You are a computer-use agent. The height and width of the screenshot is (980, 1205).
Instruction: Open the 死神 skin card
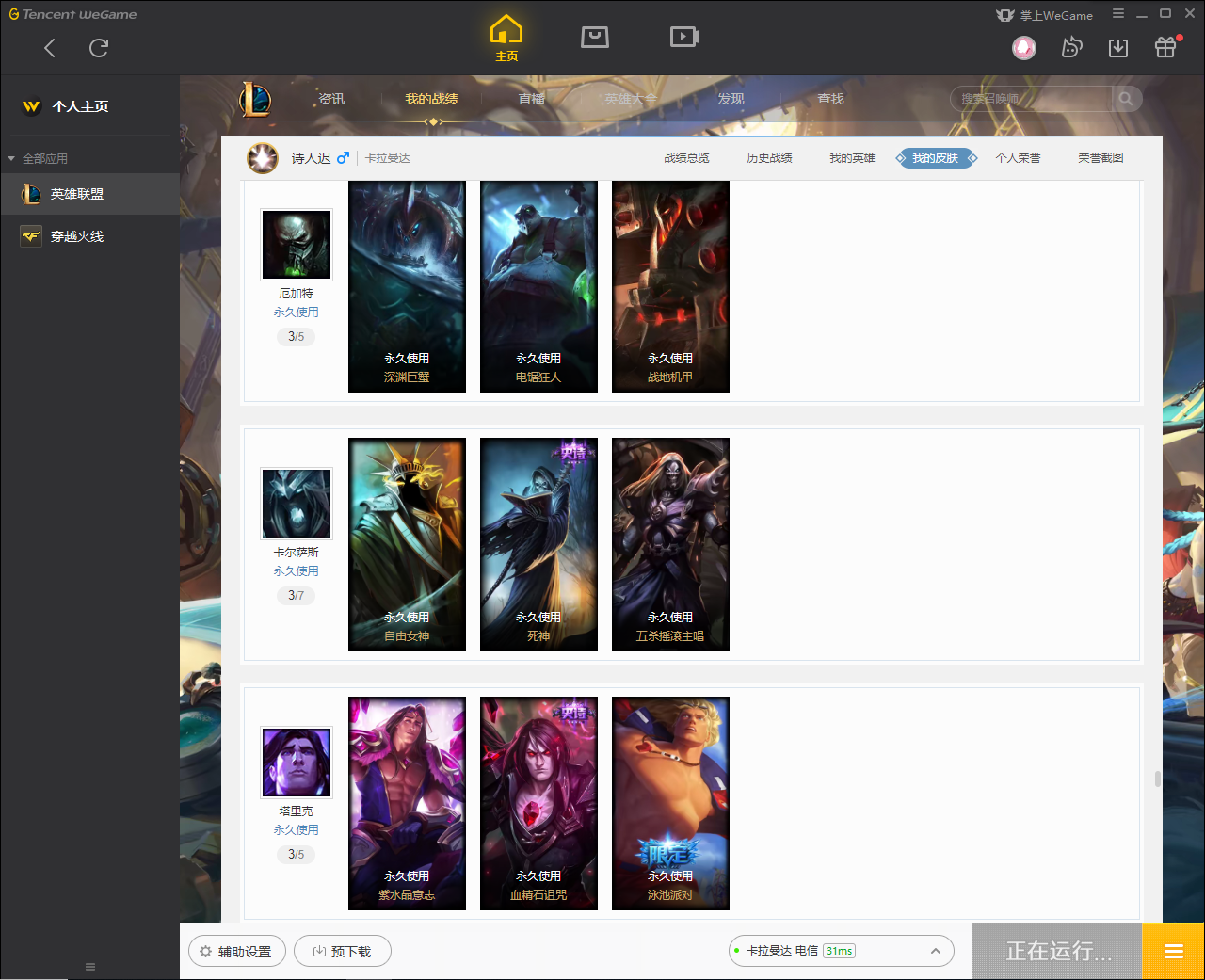538,544
